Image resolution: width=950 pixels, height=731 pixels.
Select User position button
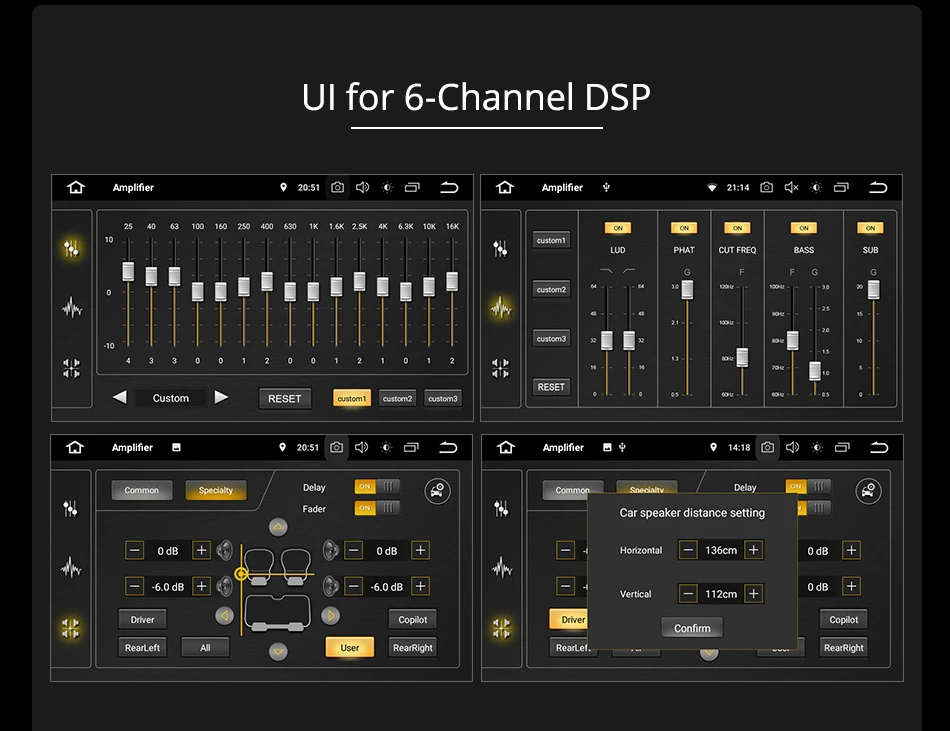(x=350, y=647)
